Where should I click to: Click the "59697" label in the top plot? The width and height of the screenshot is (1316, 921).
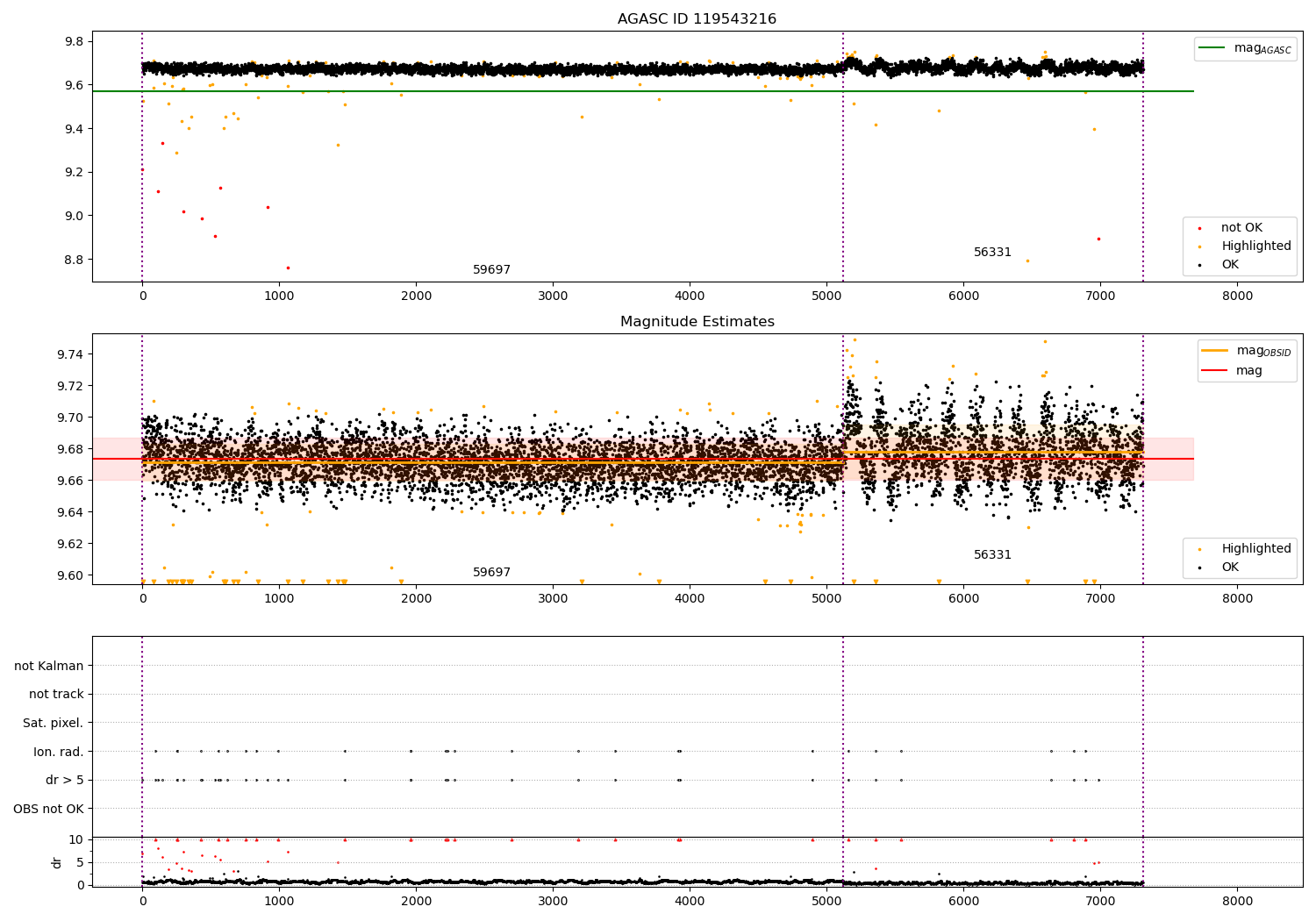pyautogui.click(x=491, y=270)
